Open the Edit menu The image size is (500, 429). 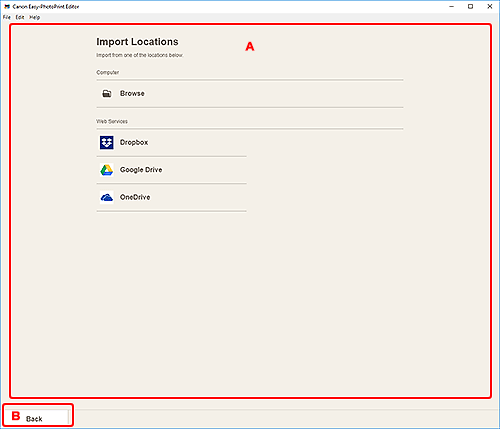20,17
